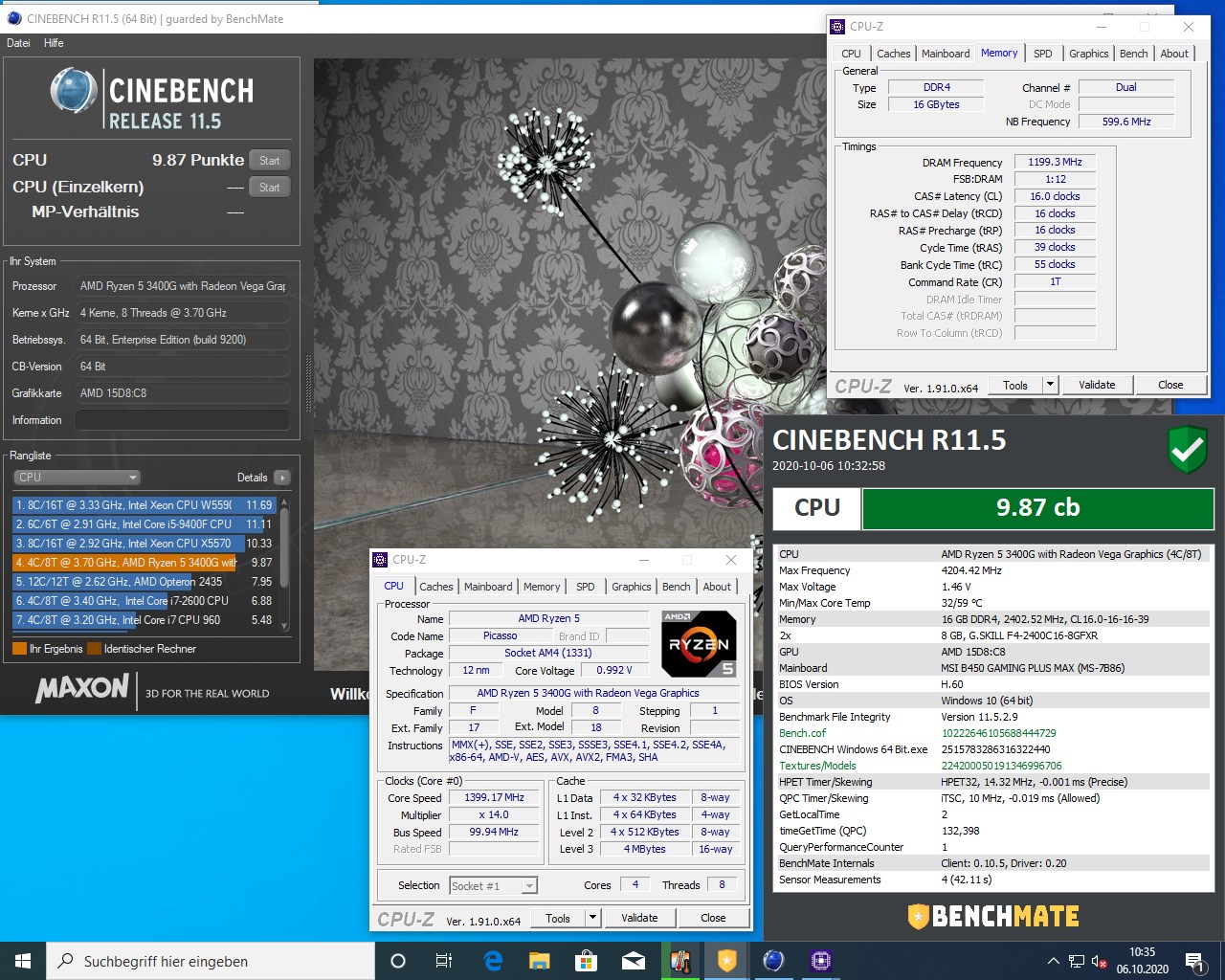This screenshot has height=980, width=1225.
Task: Open muted volume tray icon
Action: (x=1100, y=961)
